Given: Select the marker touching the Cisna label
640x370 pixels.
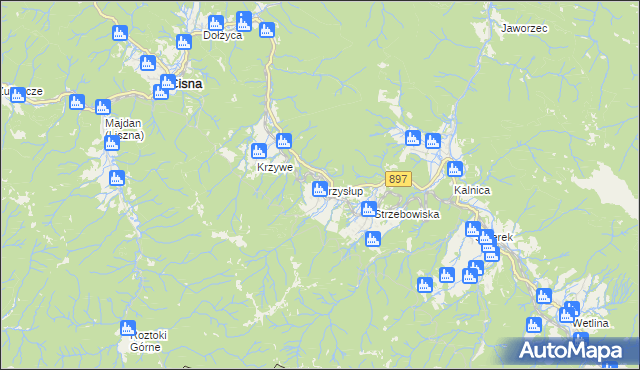Looking at the screenshot, I should pos(167,82).
